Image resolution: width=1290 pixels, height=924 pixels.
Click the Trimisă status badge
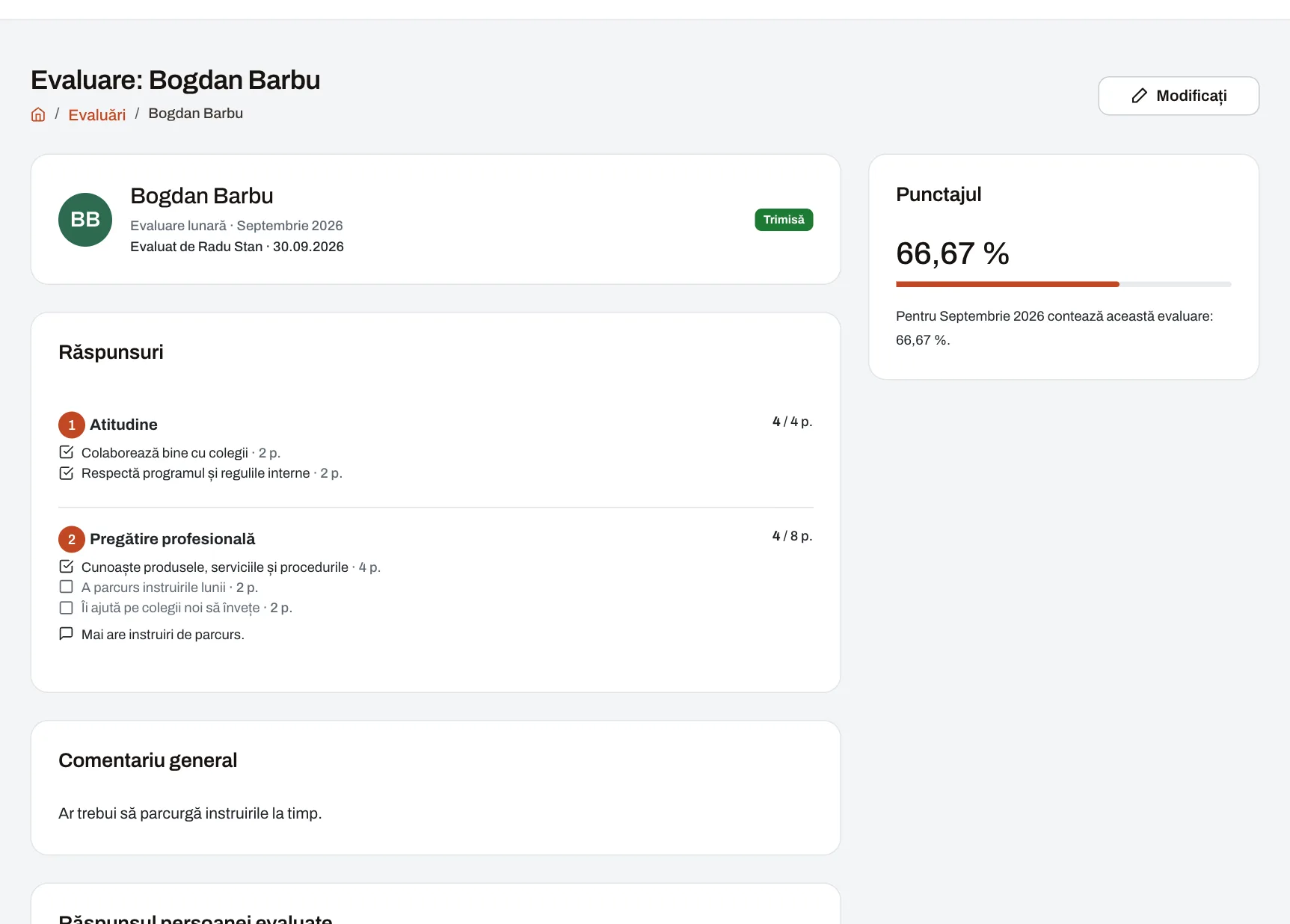click(784, 220)
